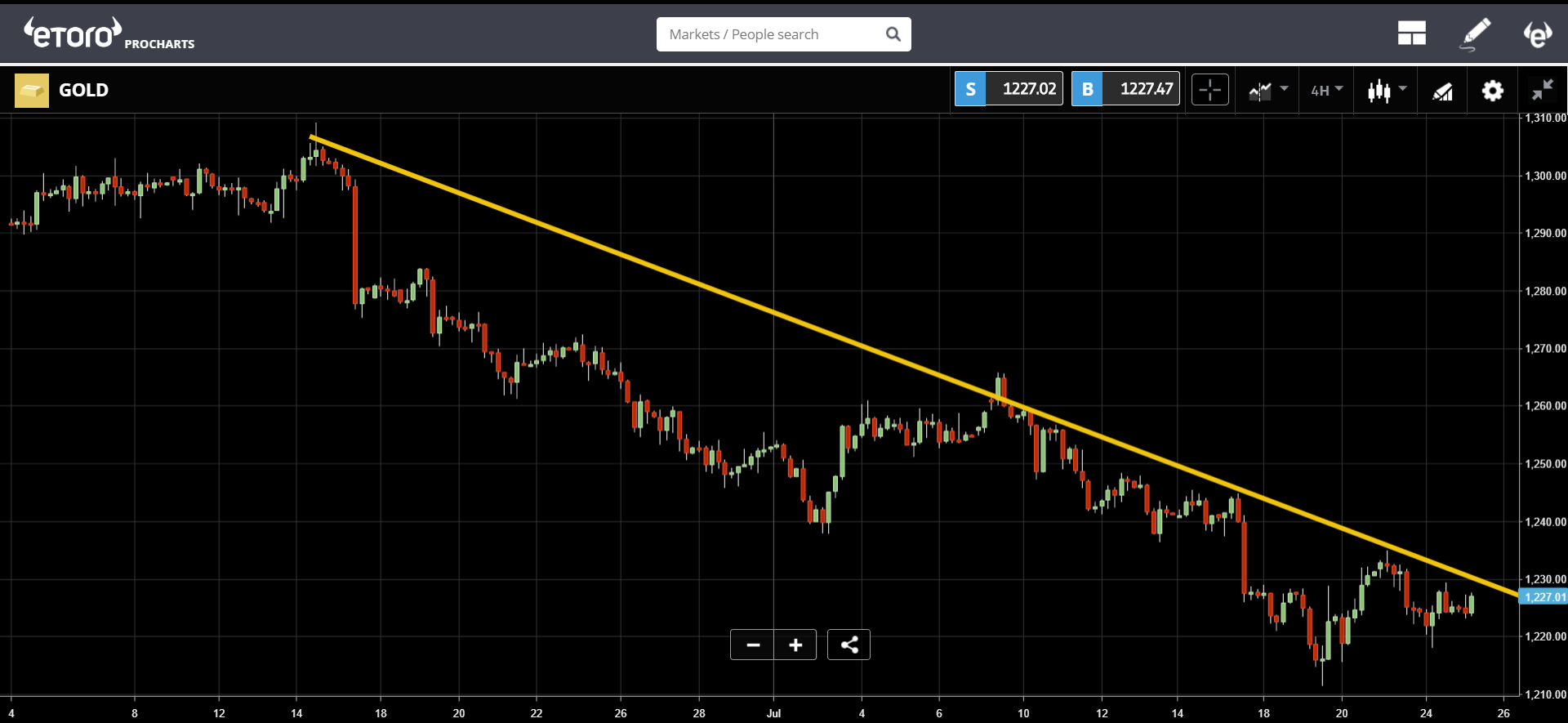1568x723 pixels.
Task: Toggle the crosshair cursor tool
Action: click(x=1210, y=90)
